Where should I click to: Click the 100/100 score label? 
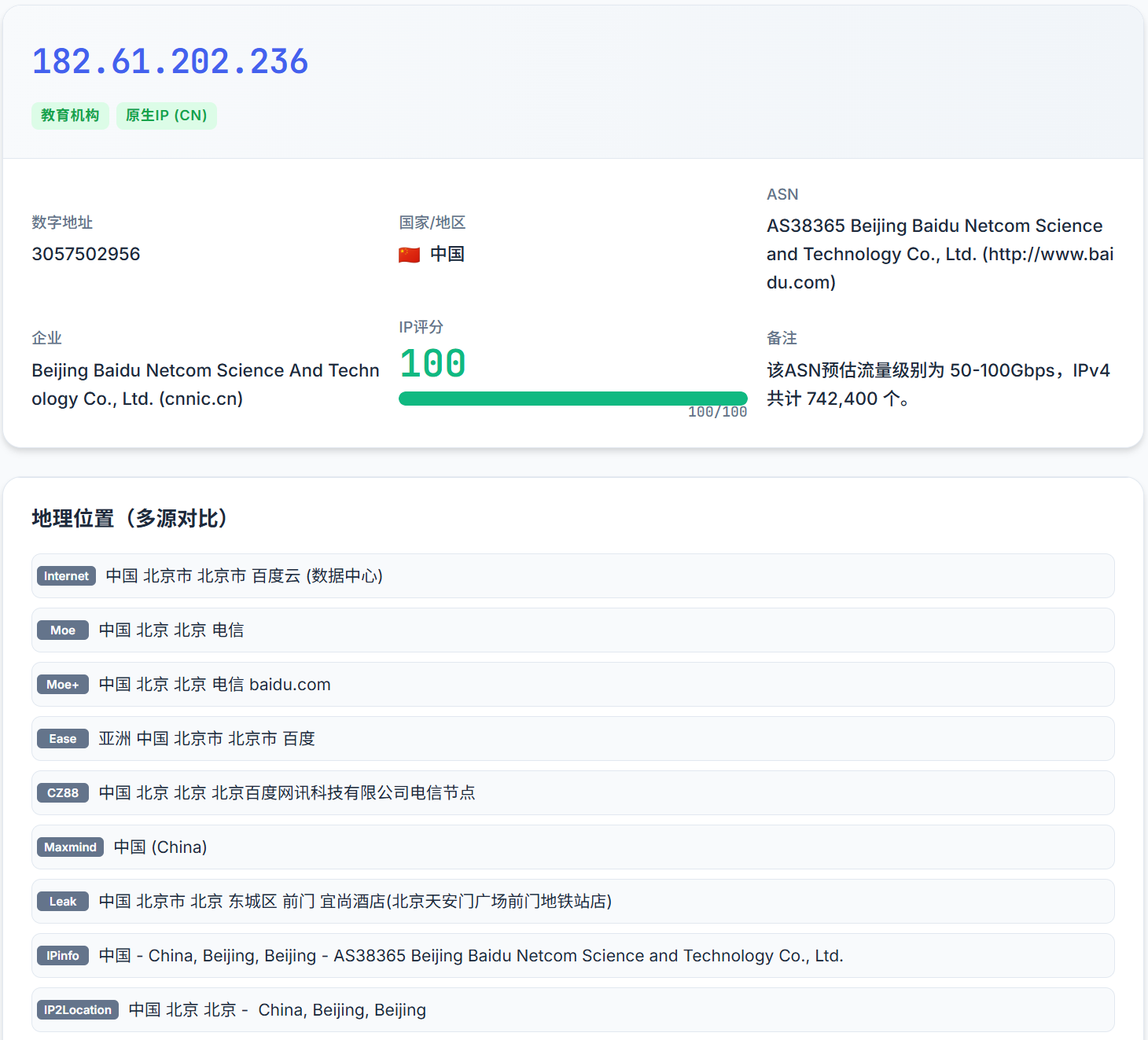tap(717, 412)
